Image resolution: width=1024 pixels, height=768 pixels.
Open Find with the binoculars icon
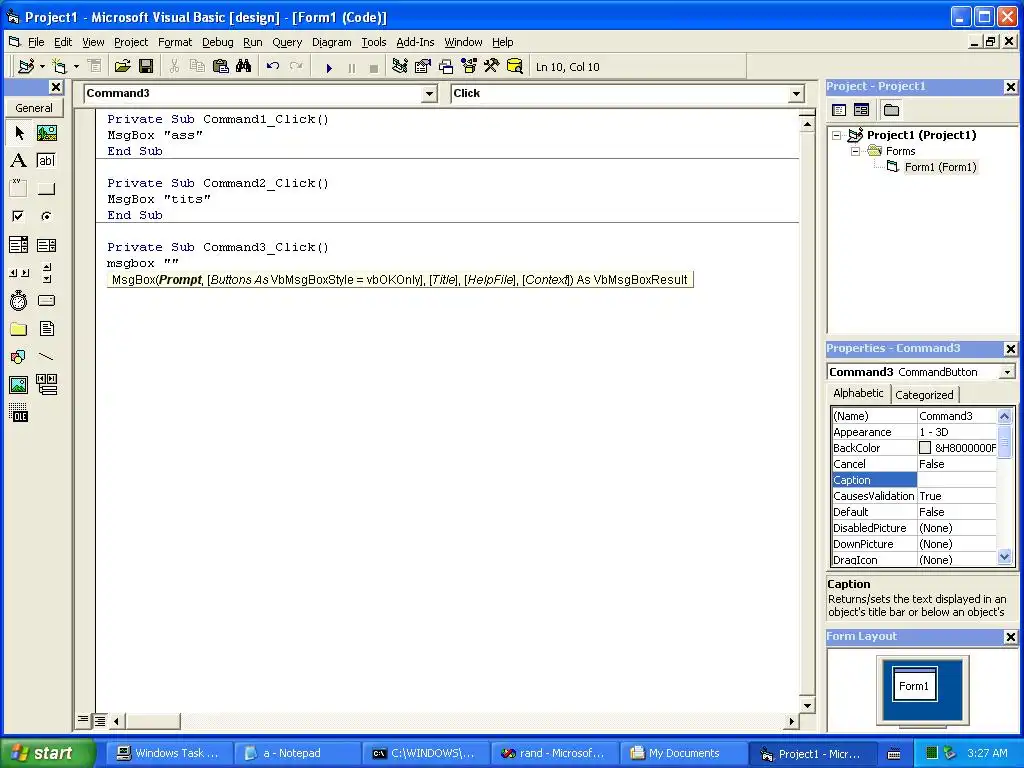244,66
